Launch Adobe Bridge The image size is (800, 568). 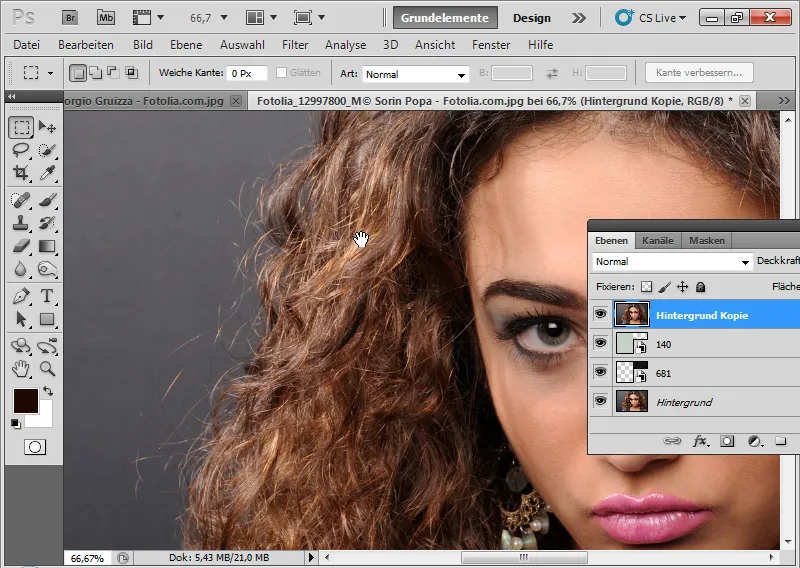(70, 18)
